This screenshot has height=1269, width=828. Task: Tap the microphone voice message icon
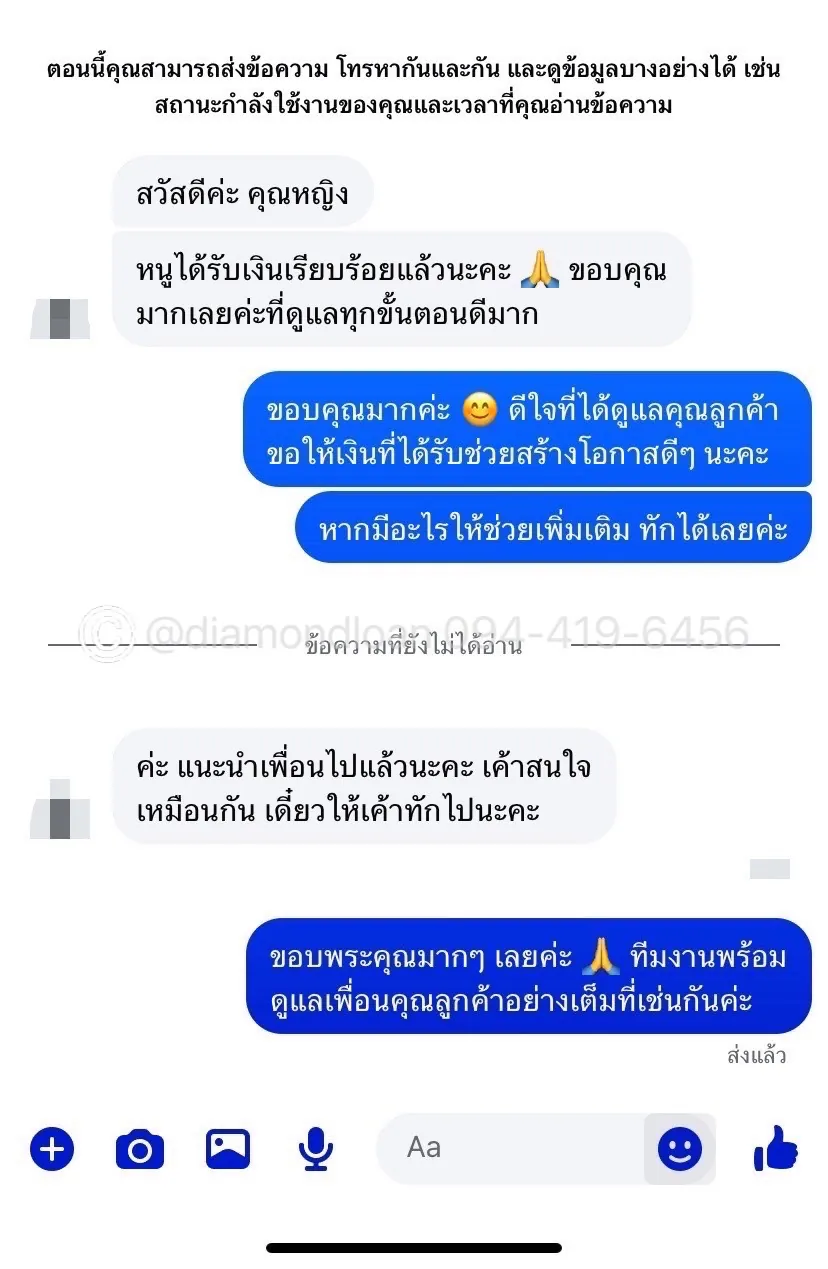[316, 1149]
